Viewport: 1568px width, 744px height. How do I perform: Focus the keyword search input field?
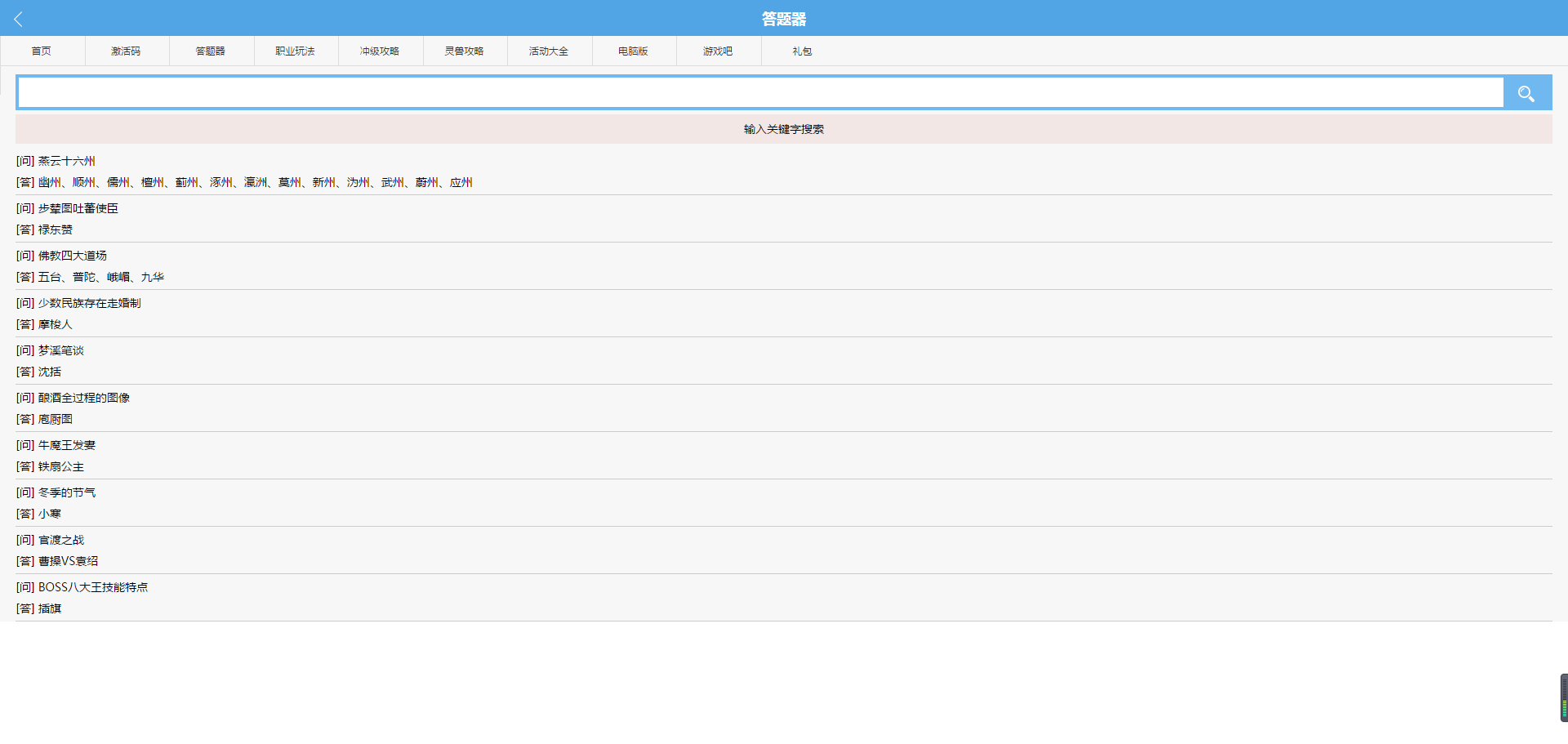(759, 93)
